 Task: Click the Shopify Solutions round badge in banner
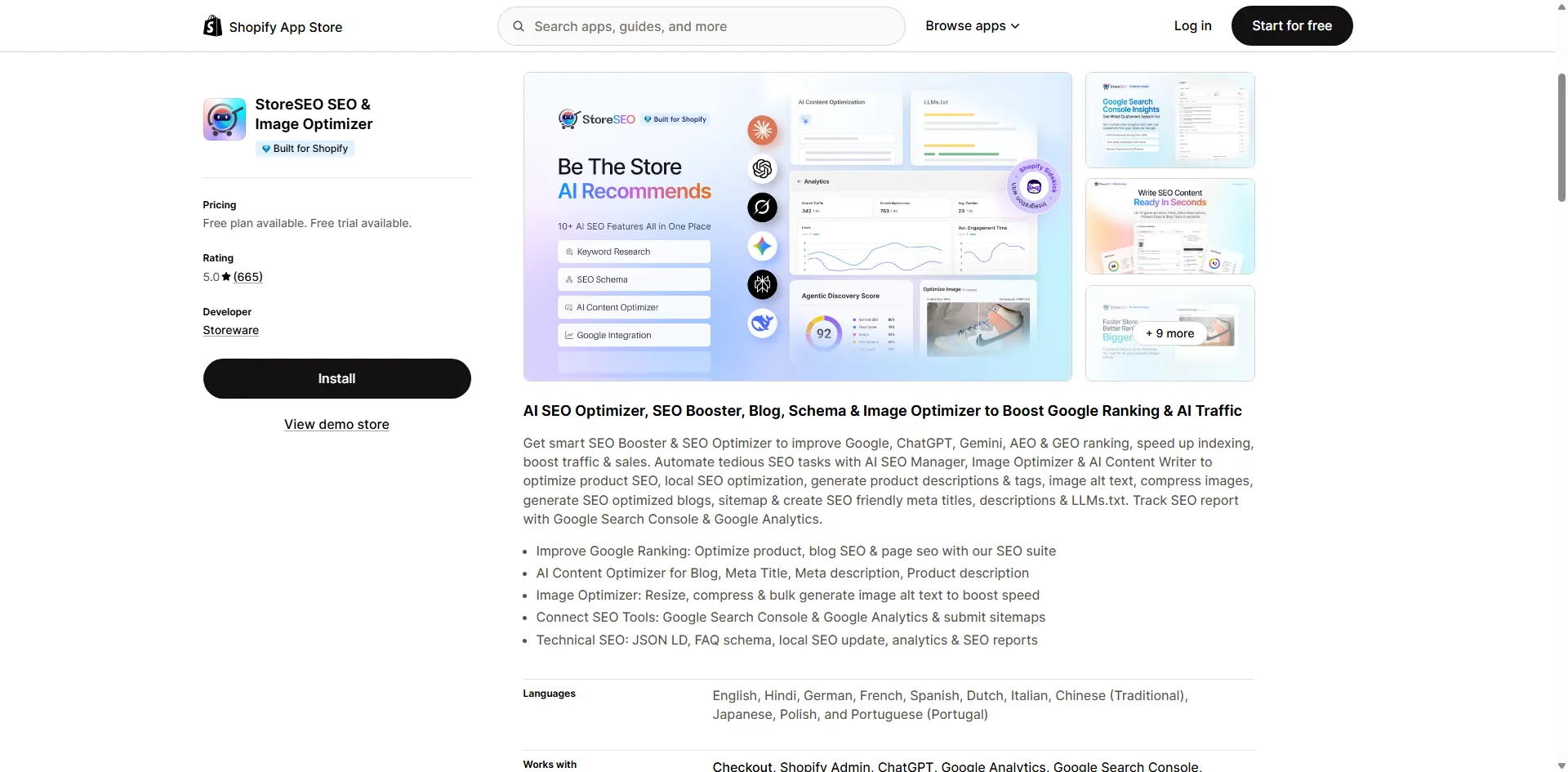coord(1034,186)
